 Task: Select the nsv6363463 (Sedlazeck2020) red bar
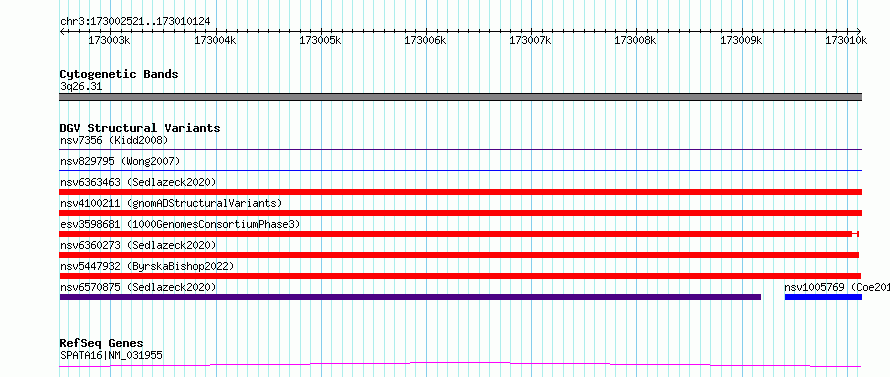pyautogui.click(x=460, y=192)
